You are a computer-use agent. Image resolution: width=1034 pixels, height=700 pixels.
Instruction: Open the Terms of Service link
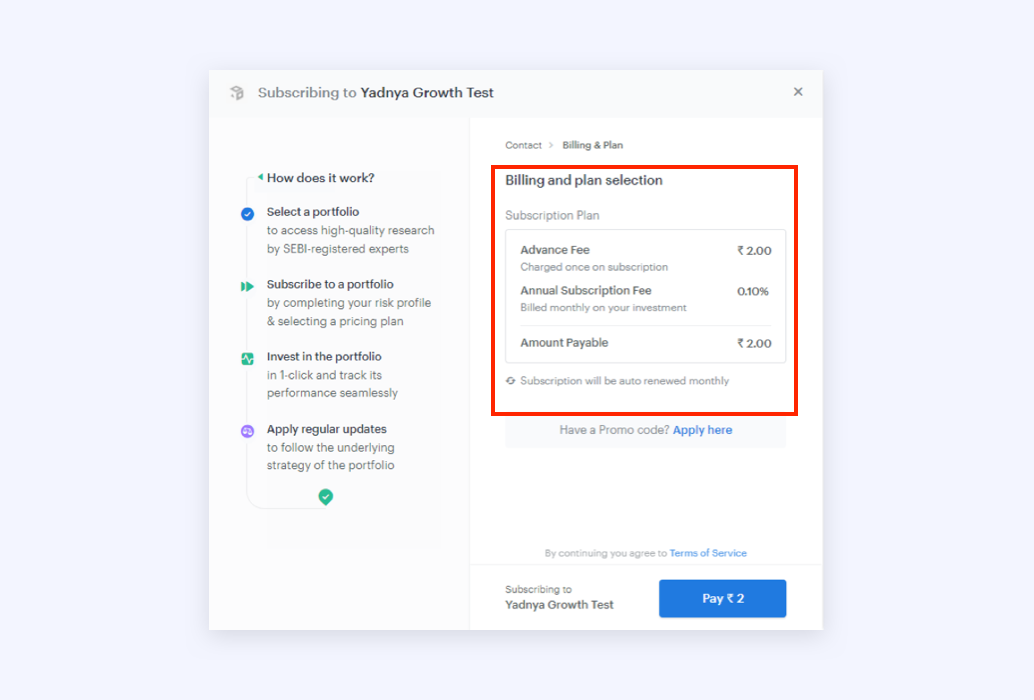(x=708, y=553)
